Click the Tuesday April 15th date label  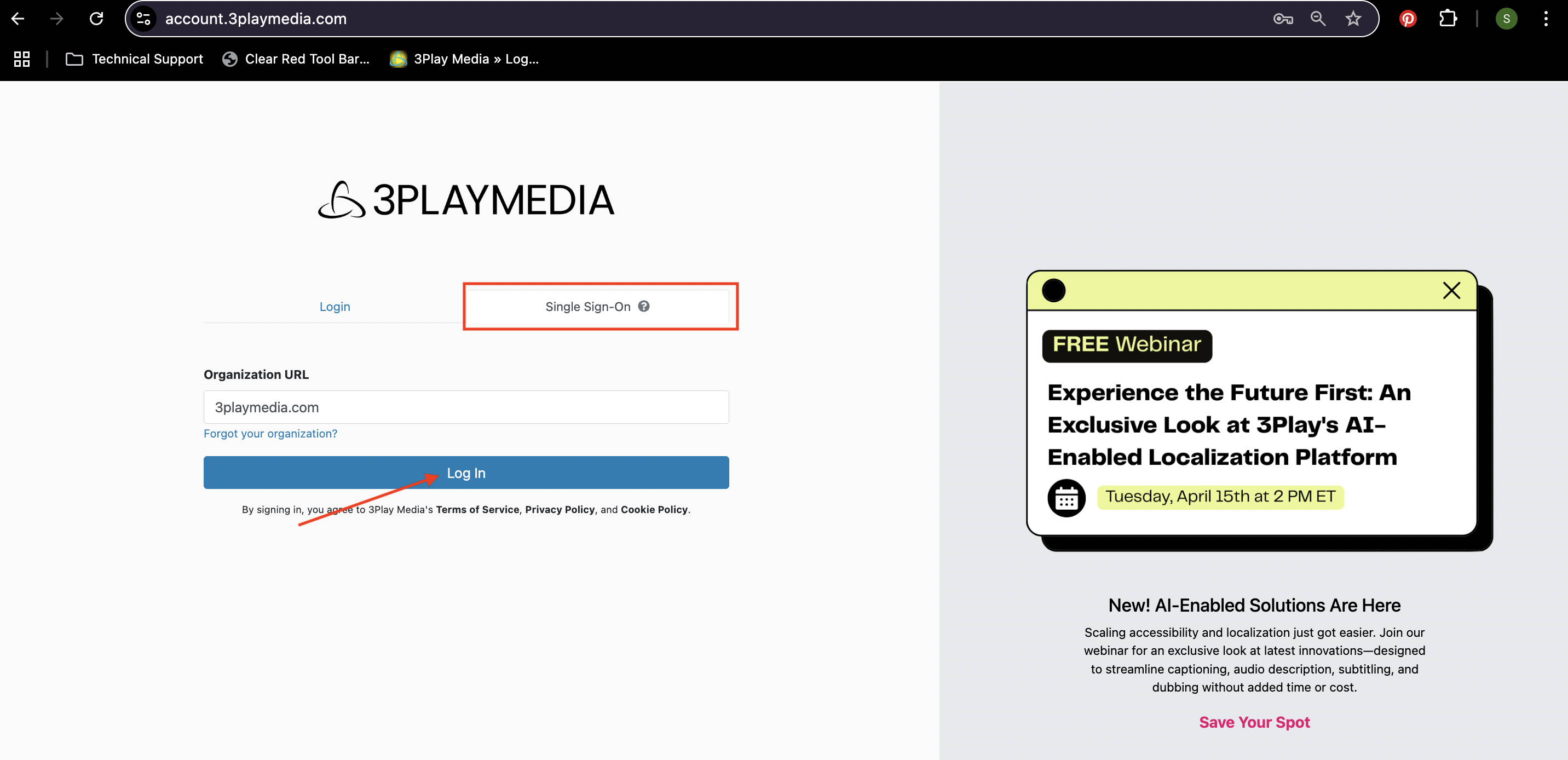click(x=1220, y=496)
